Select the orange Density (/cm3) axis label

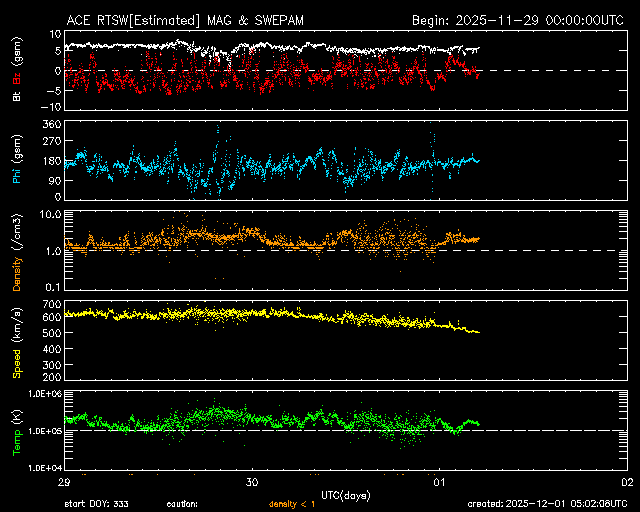17,251
